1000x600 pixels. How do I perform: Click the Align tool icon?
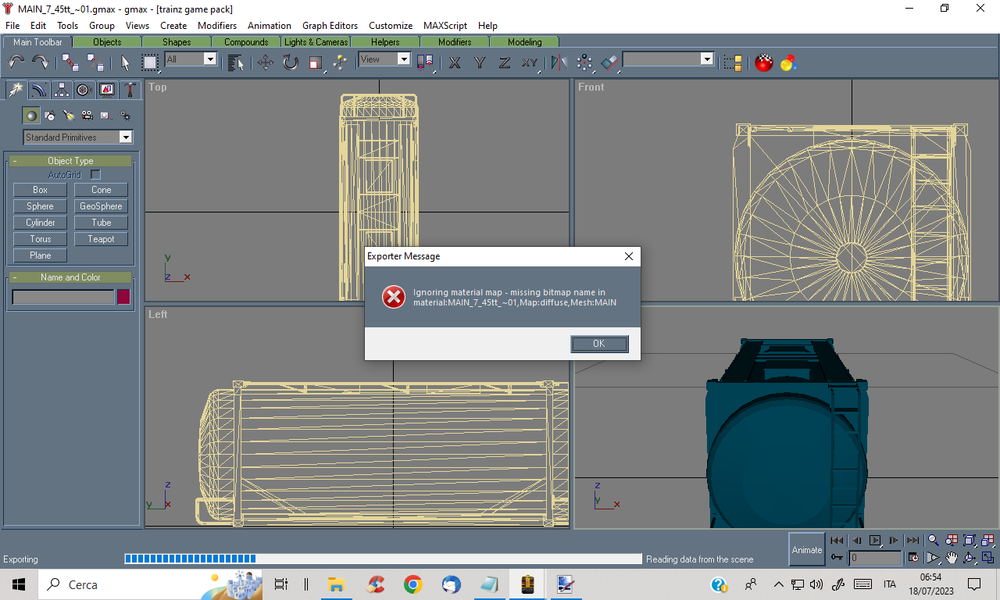point(609,62)
